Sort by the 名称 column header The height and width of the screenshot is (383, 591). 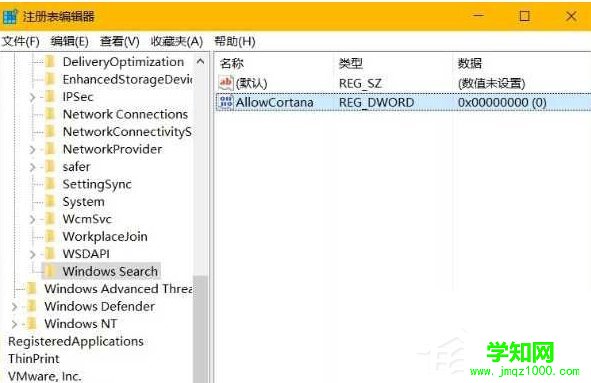click(x=232, y=63)
